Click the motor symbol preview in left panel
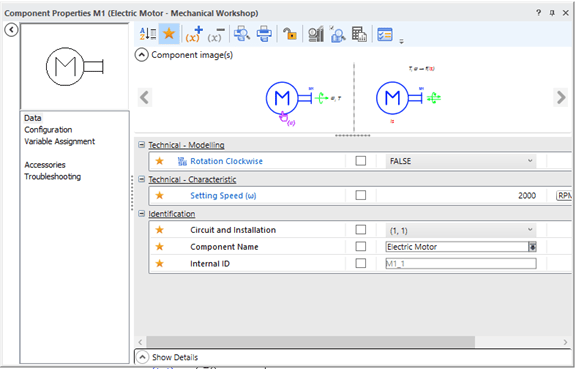Image resolution: width=576 pixels, height=369 pixels. pyautogui.click(x=75, y=67)
